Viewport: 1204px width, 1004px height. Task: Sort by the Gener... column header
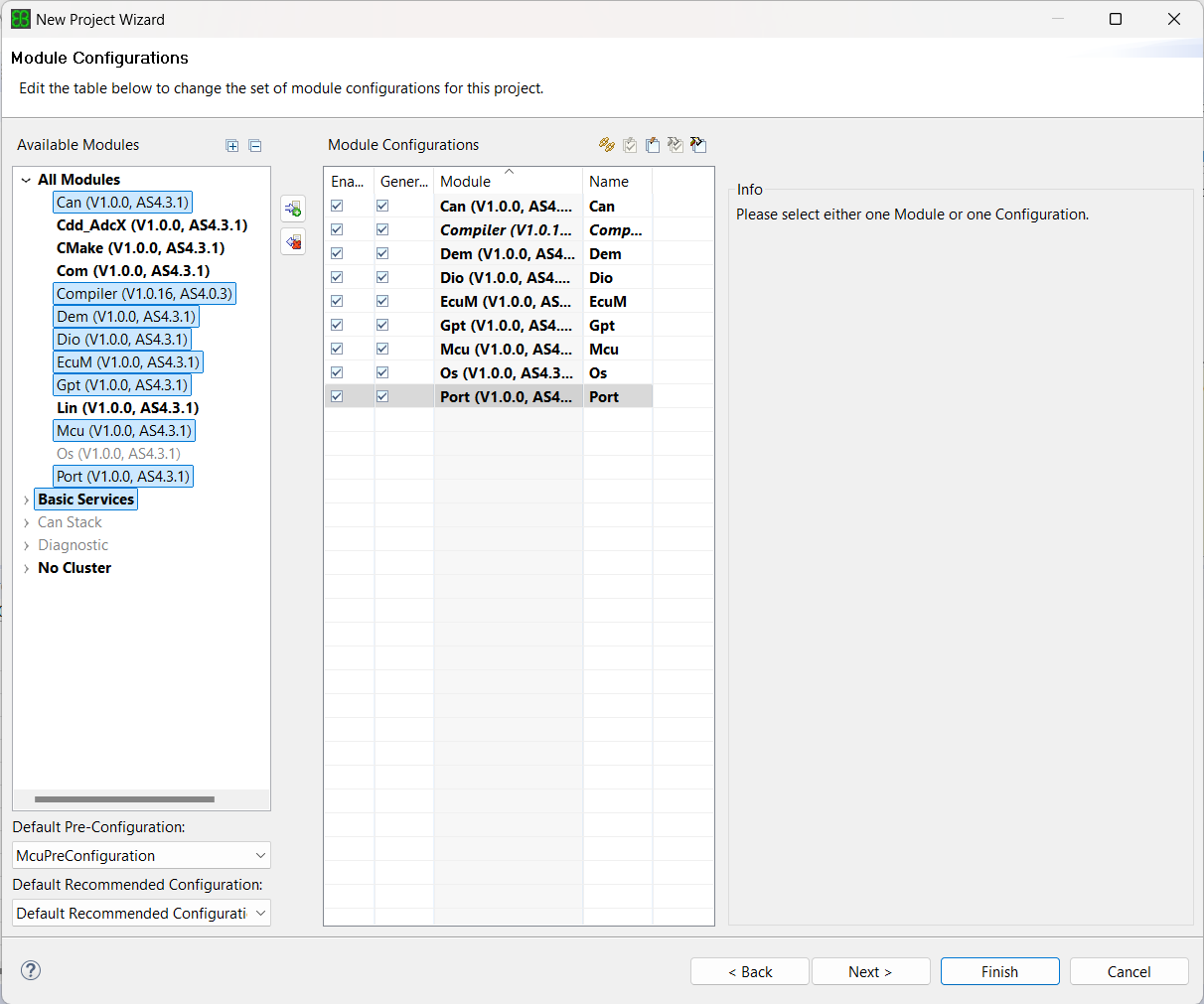(404, 181)
